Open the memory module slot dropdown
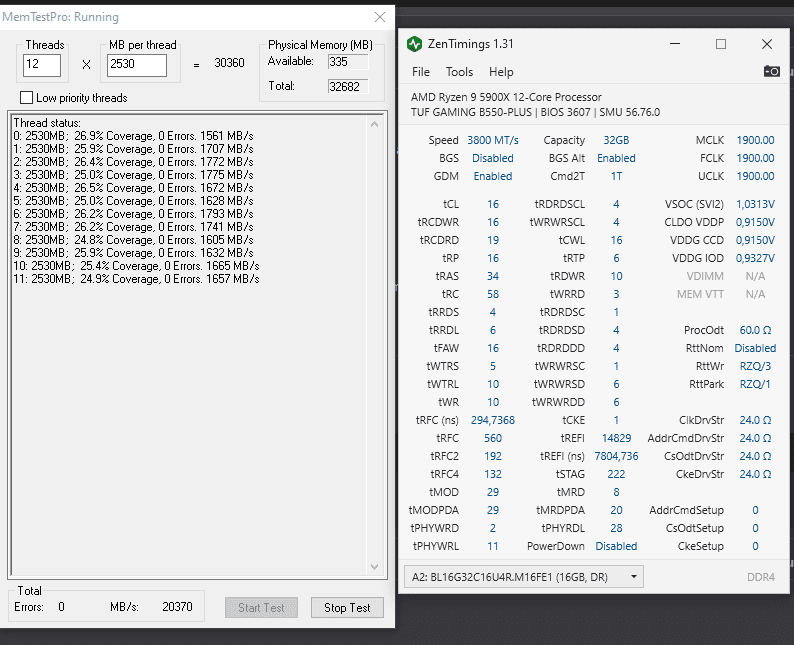Image resolution: width=794 pixels, height=645 pixels. point(524,577)
